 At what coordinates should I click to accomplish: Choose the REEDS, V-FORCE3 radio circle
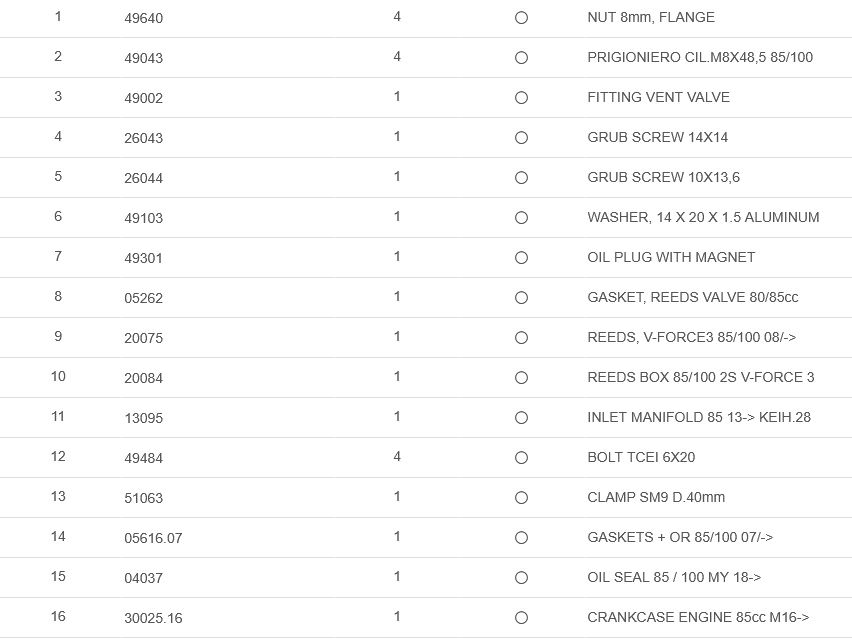coord(521,338)
